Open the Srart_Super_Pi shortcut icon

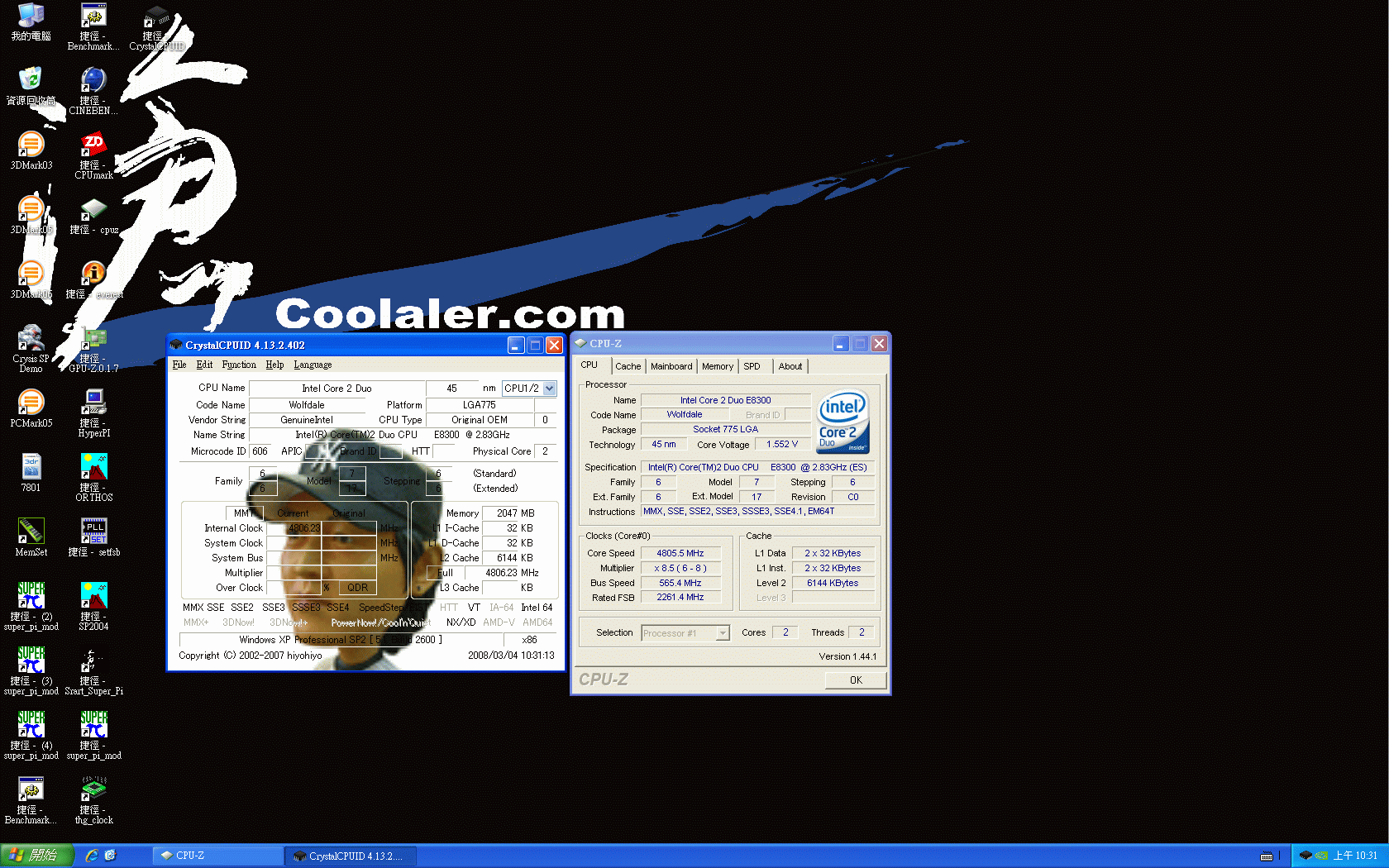pos(93,671)
